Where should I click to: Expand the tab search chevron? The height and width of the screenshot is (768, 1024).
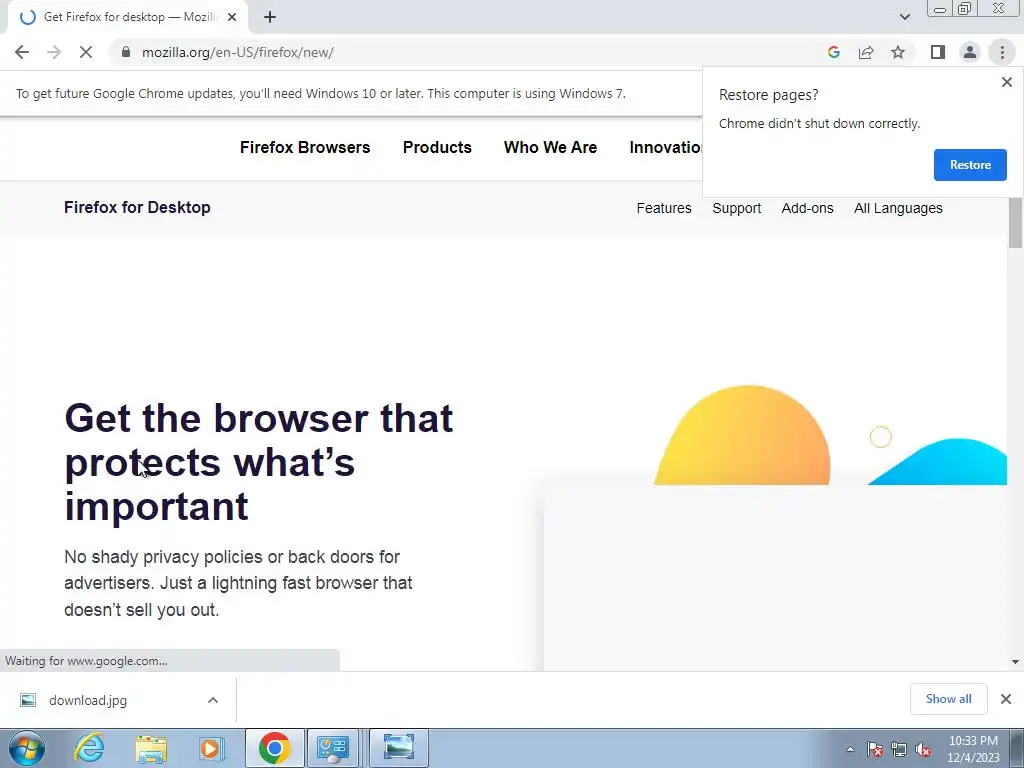coord(904,17)
